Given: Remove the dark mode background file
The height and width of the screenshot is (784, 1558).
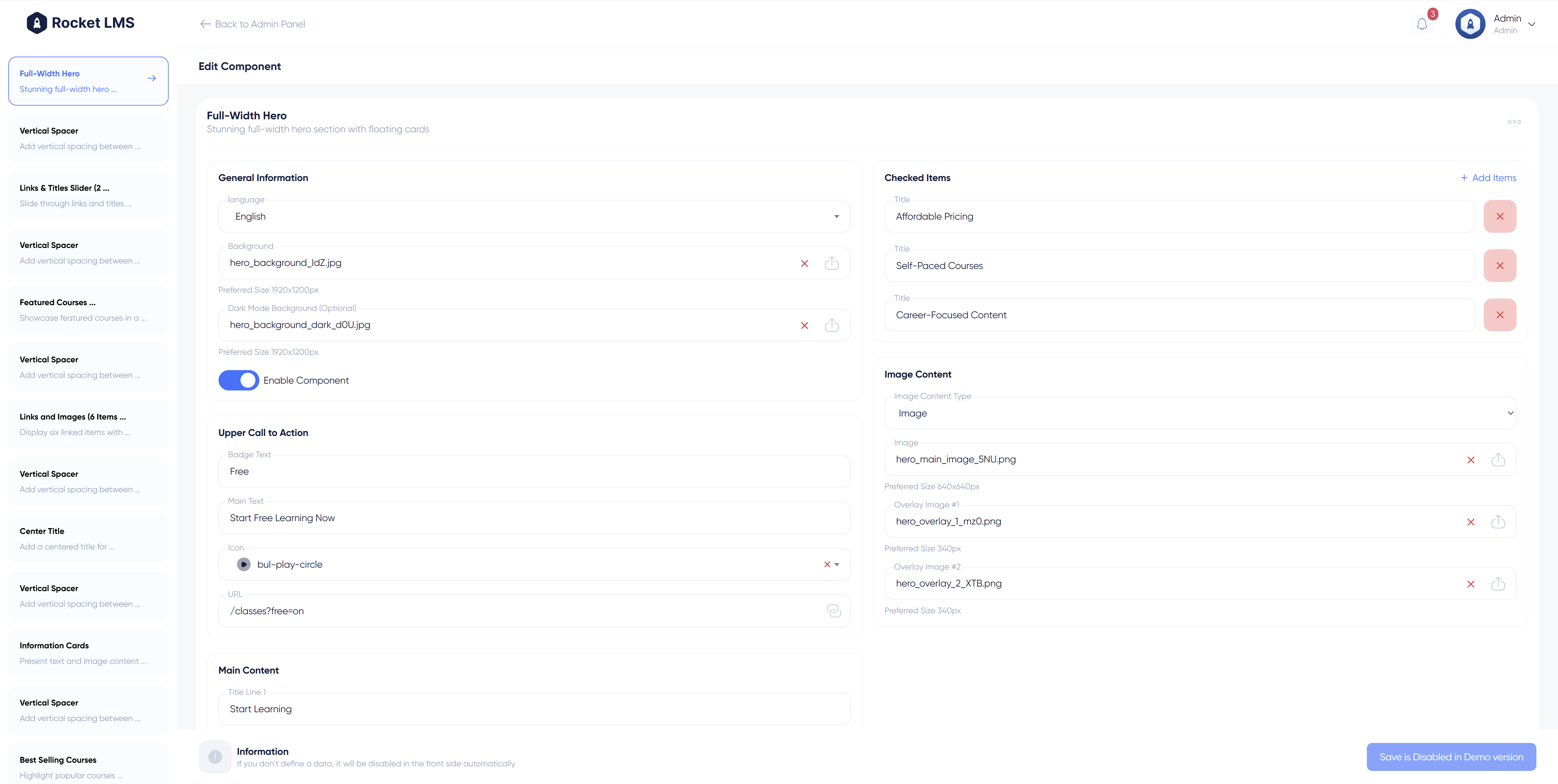Looking at the screenshot, I should (x=804, y=325).
